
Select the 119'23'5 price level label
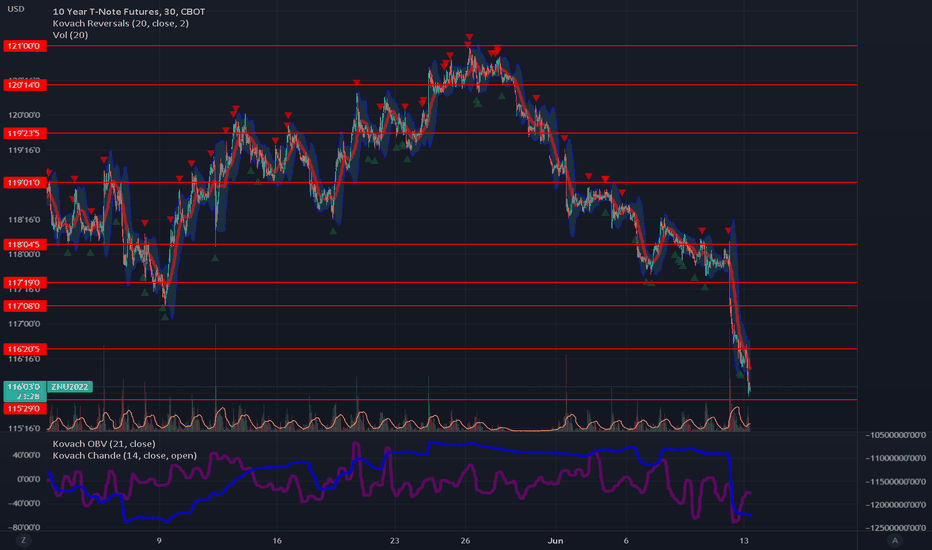pyautogui.click(x=25, y=133)
